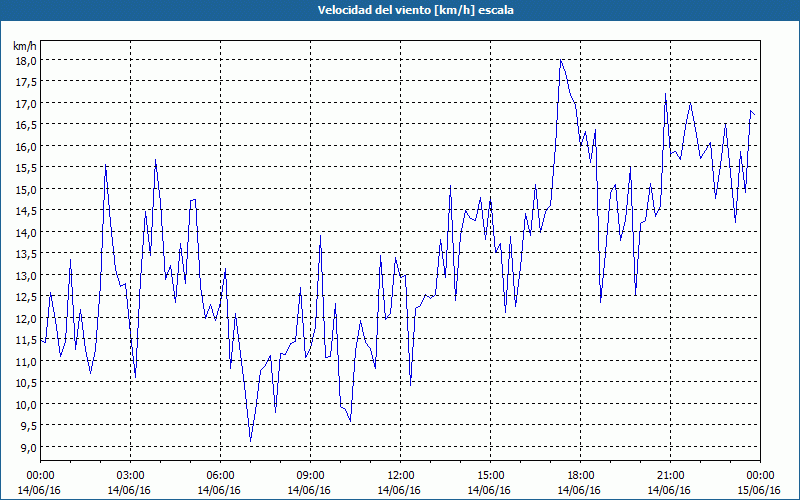Click the '18,0' y-axis label
This screenshot has width=800, height=500.
click(26, 61)
